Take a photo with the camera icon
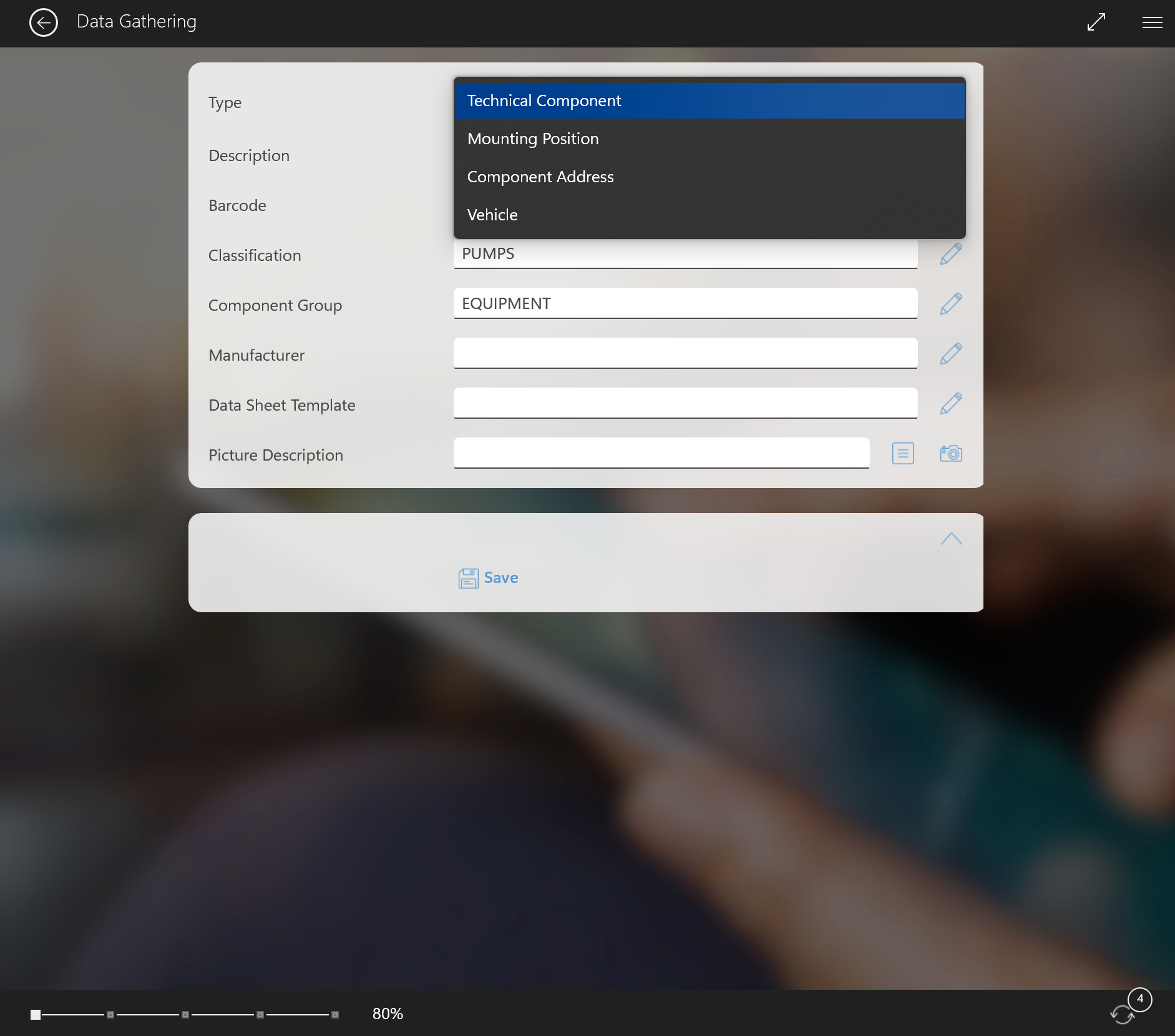The height and width of the screenshot is (1036, 1175). (951, 454)
